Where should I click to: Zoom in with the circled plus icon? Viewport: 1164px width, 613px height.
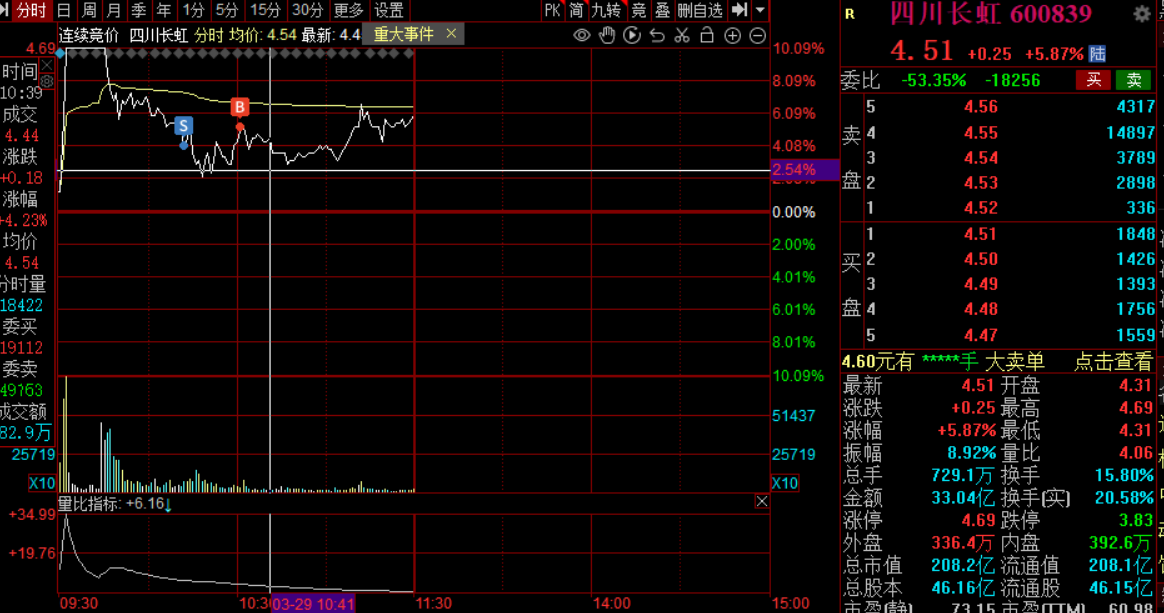click(732, 35)
